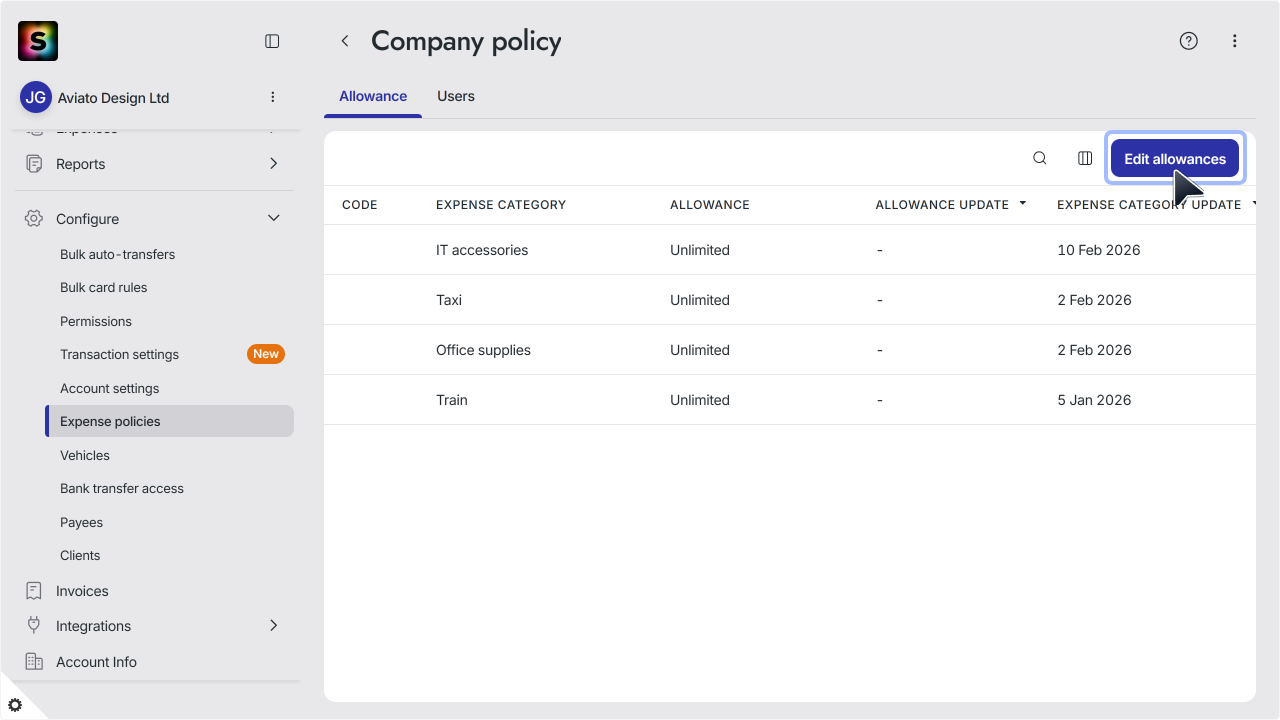Switch to the Users tab

[x=456, y=97]
